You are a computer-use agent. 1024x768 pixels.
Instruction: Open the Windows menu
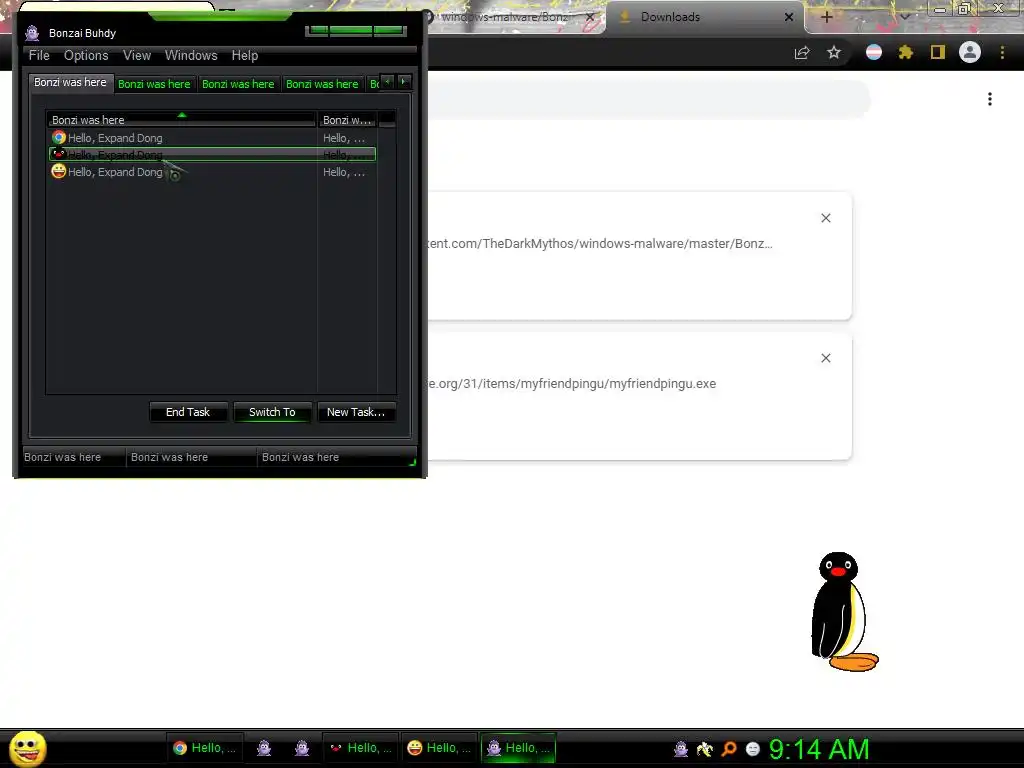point(191,56)
